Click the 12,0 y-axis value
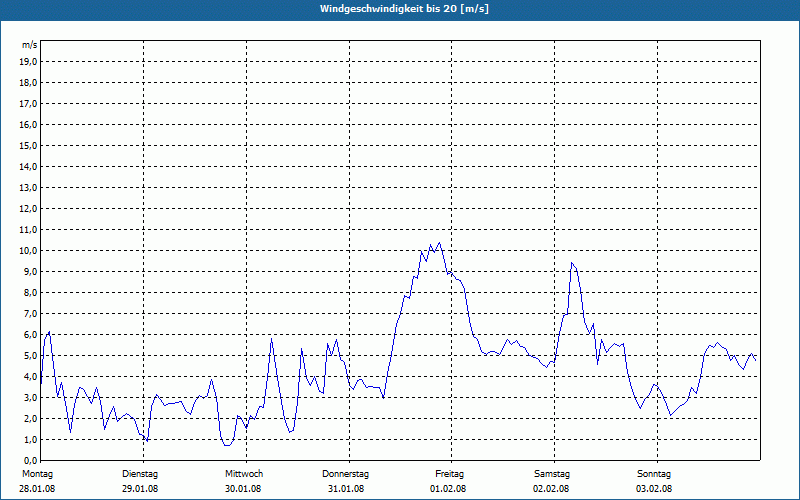 tap(29, 209)
